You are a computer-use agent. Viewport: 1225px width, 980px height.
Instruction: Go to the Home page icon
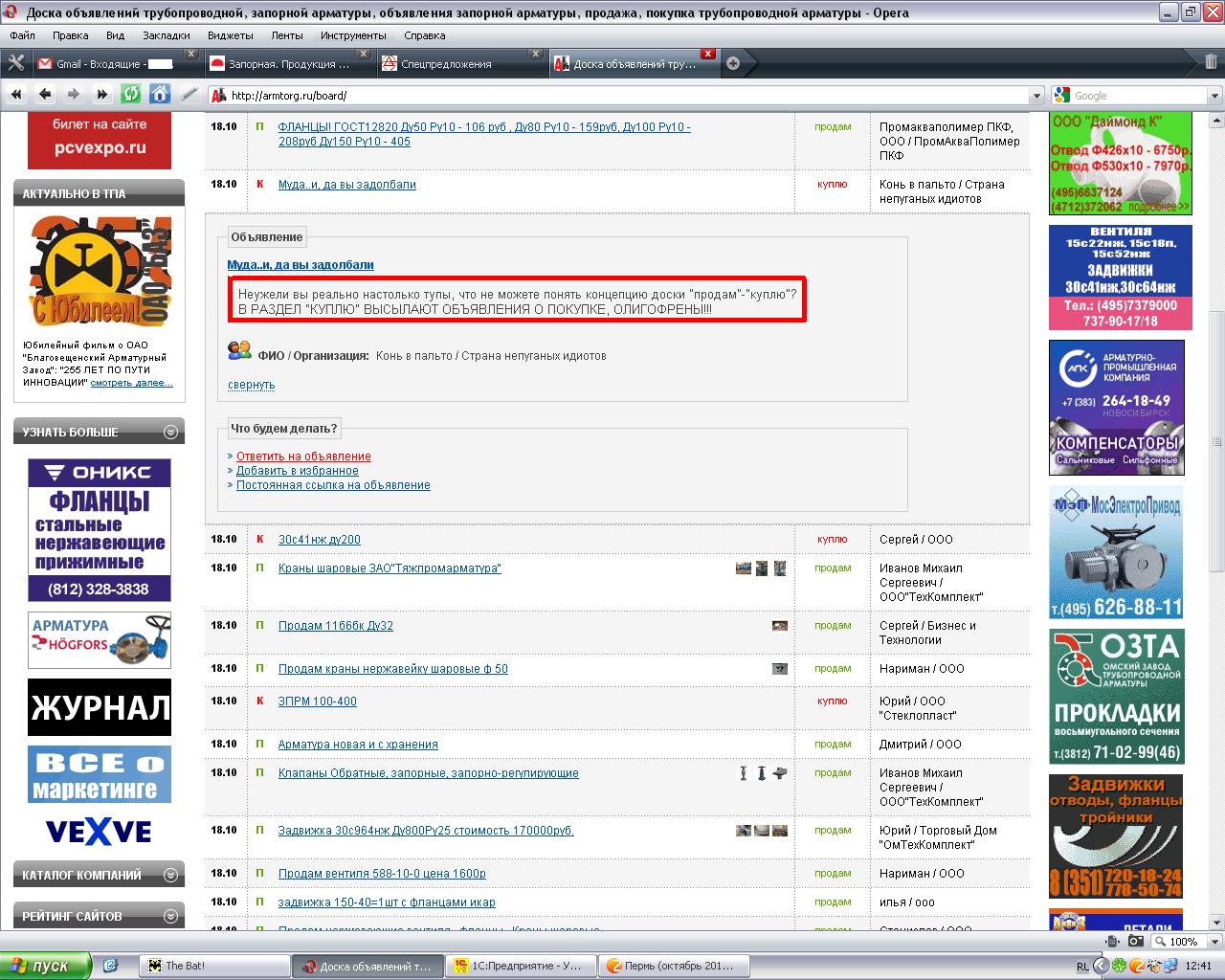tap(160, 94)
